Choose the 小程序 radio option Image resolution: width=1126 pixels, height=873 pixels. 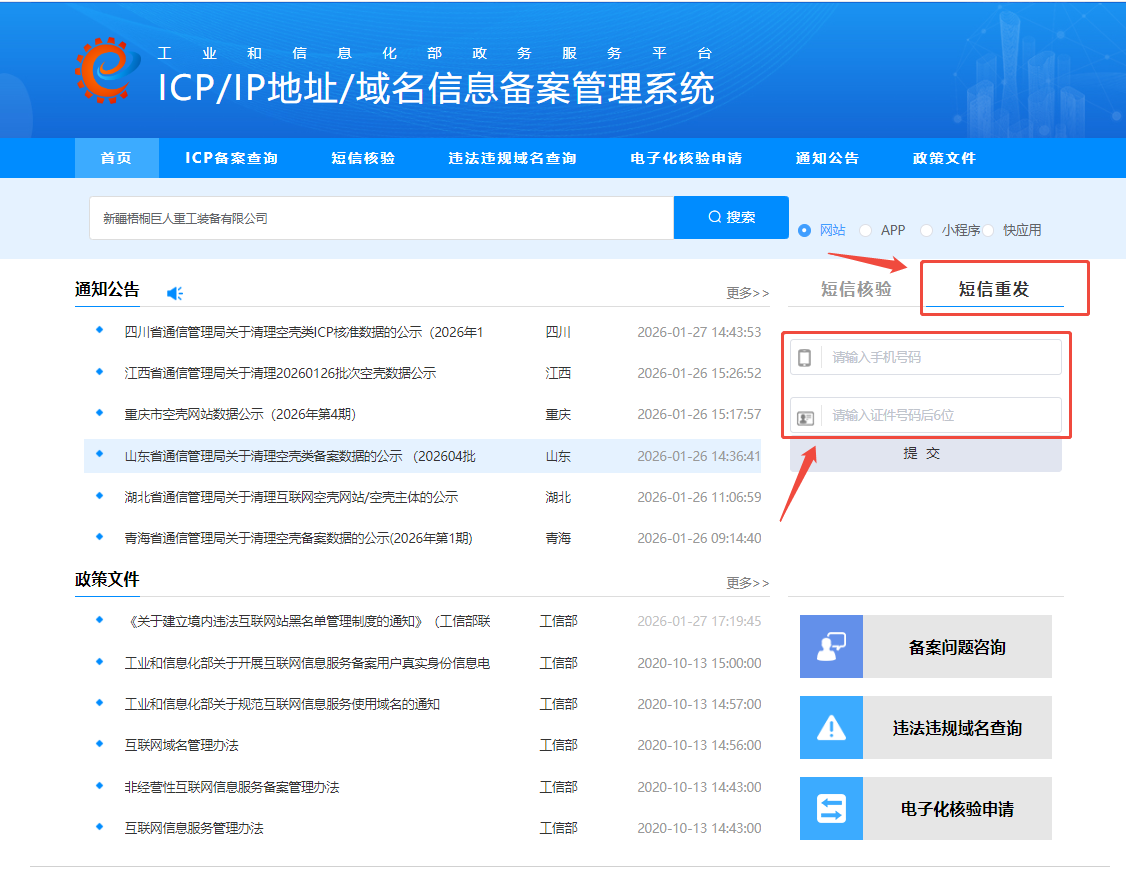926,230
